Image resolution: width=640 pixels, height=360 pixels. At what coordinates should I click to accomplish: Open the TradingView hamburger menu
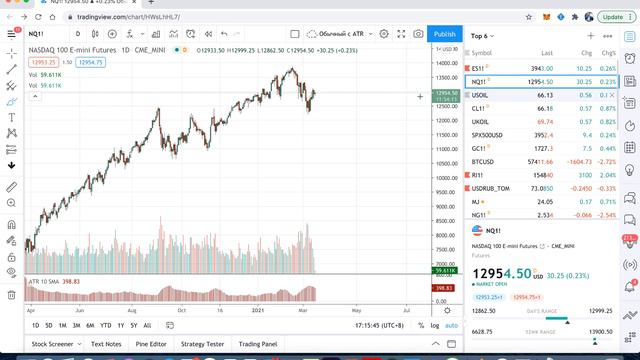coord(11,34)
